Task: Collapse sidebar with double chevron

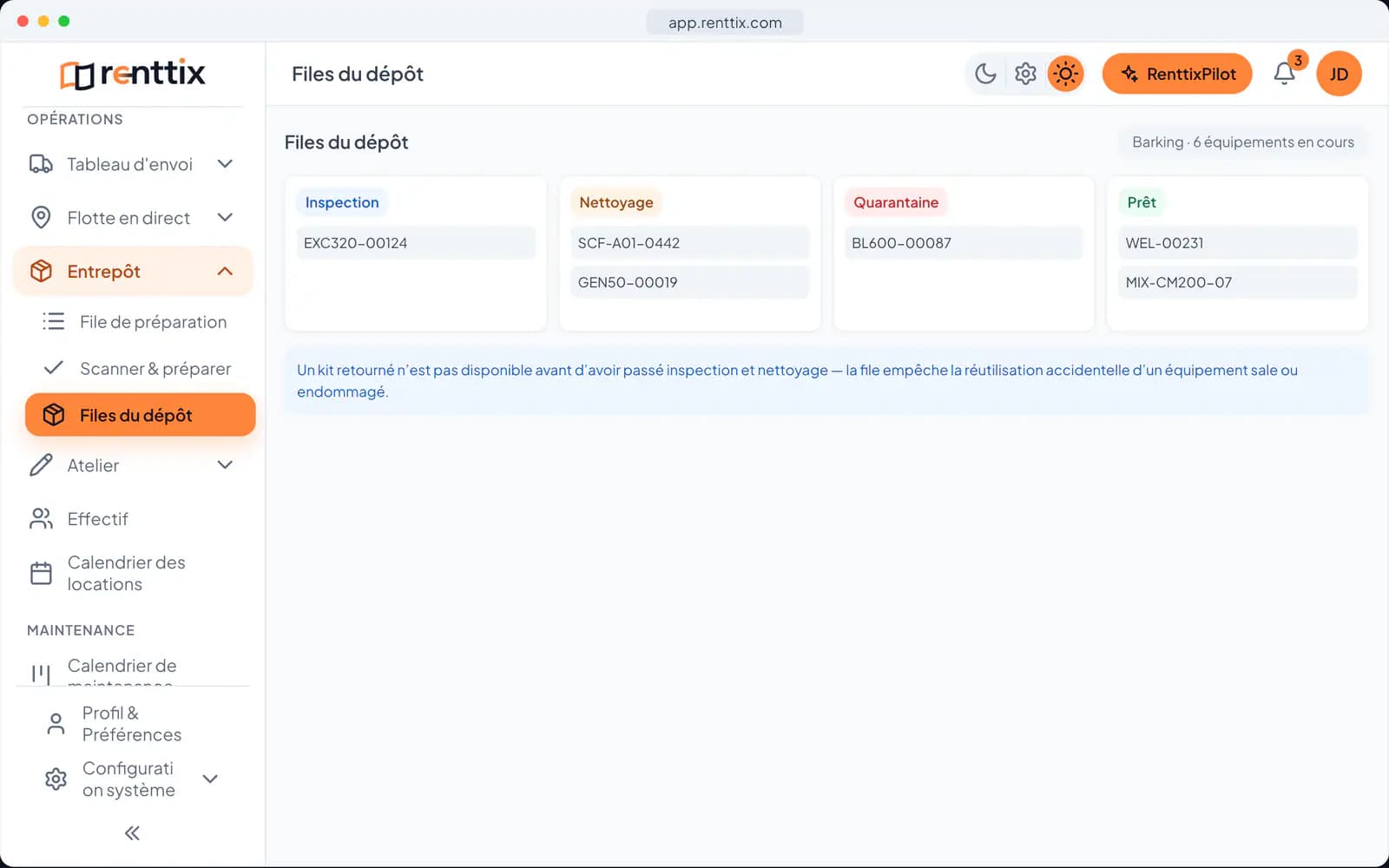Action: click(x=132, y=833)
